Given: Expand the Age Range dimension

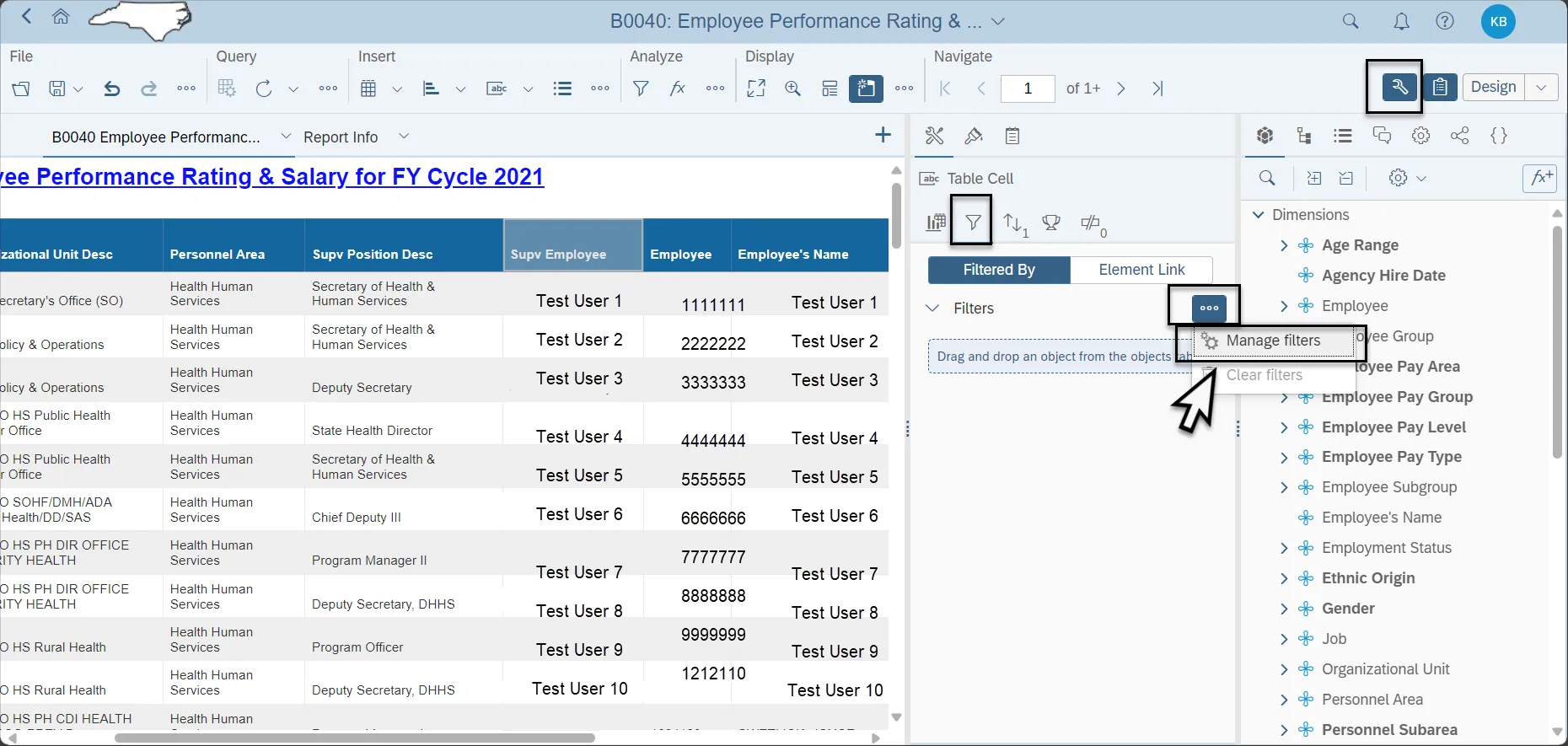Looking at the screenshot, I should pos(1284,245).
